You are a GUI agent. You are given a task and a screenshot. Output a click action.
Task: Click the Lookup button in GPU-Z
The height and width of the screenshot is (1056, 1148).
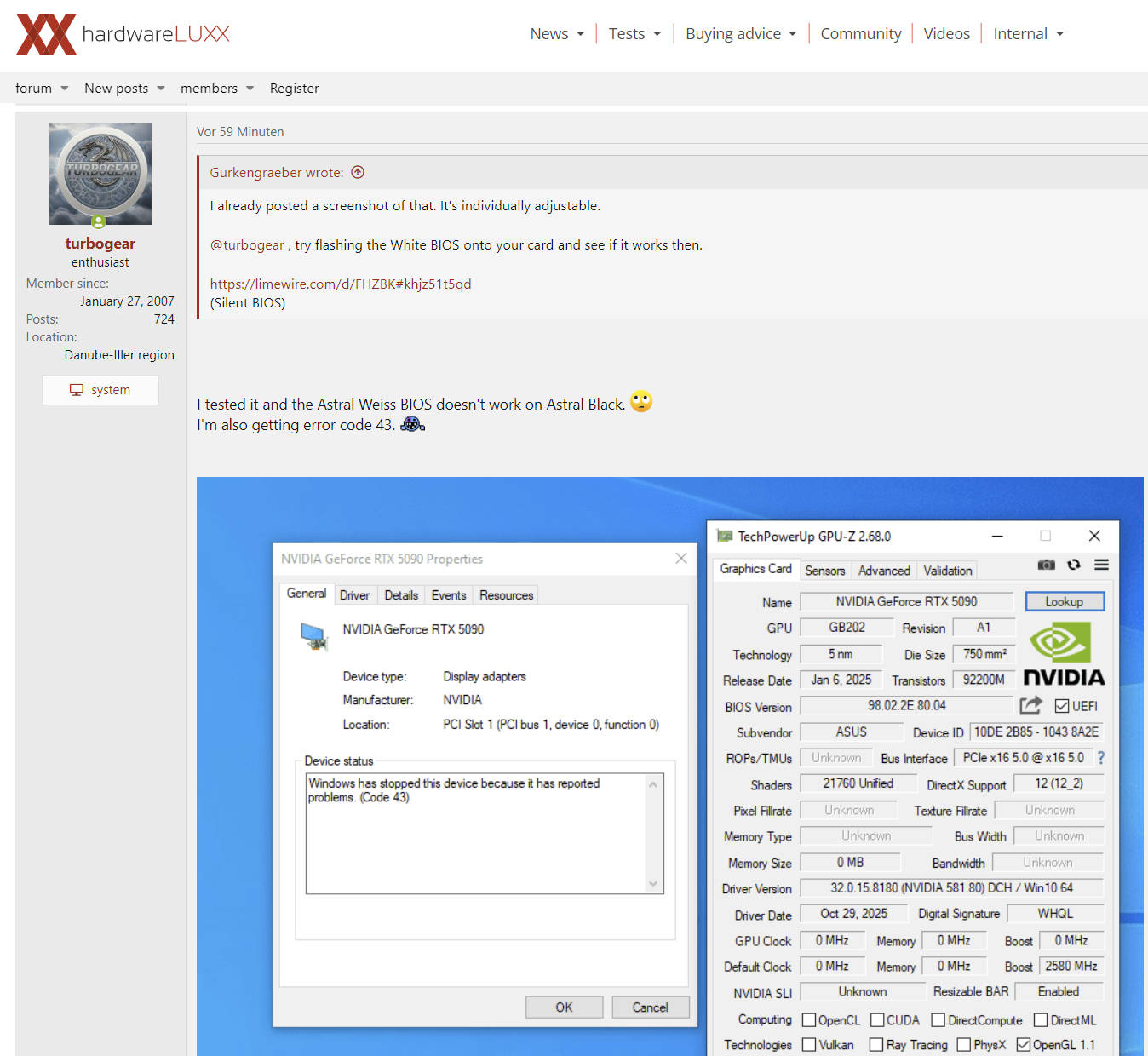pos(1064,601)
